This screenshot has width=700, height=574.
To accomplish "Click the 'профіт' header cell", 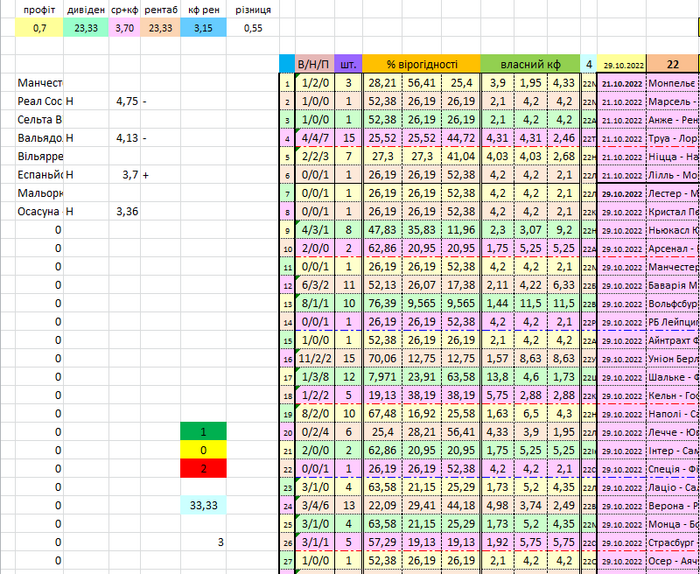I will 39,10.
